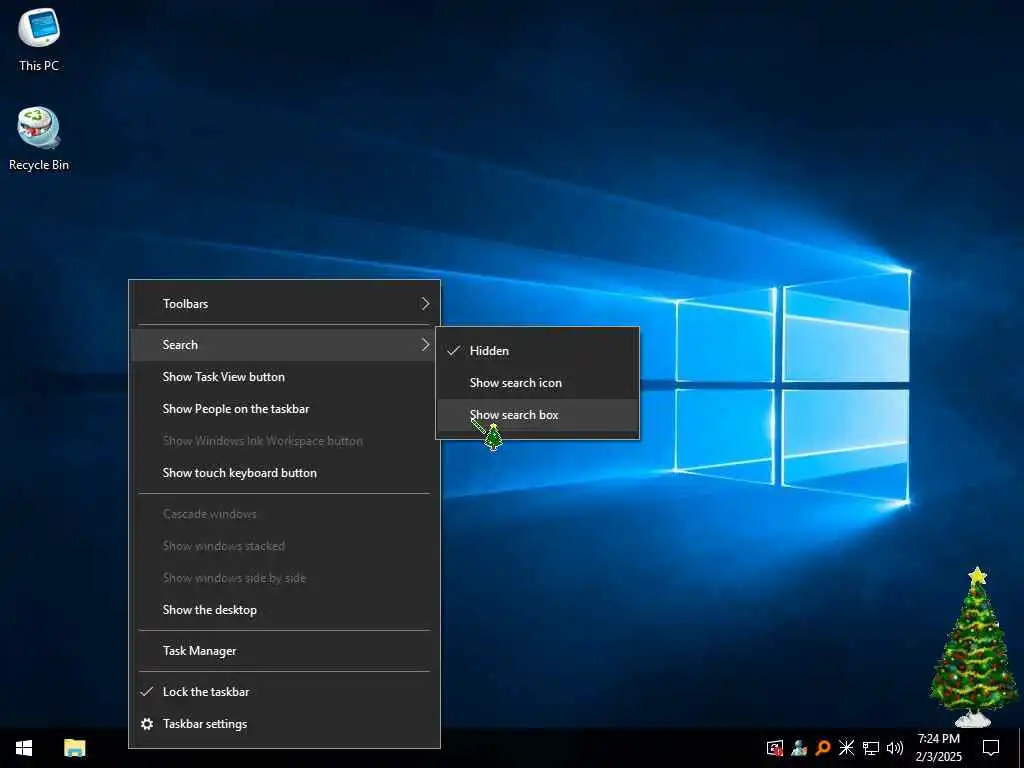
Task: Click the Christmas tree desktop gadget
Action: pos(974,647)
